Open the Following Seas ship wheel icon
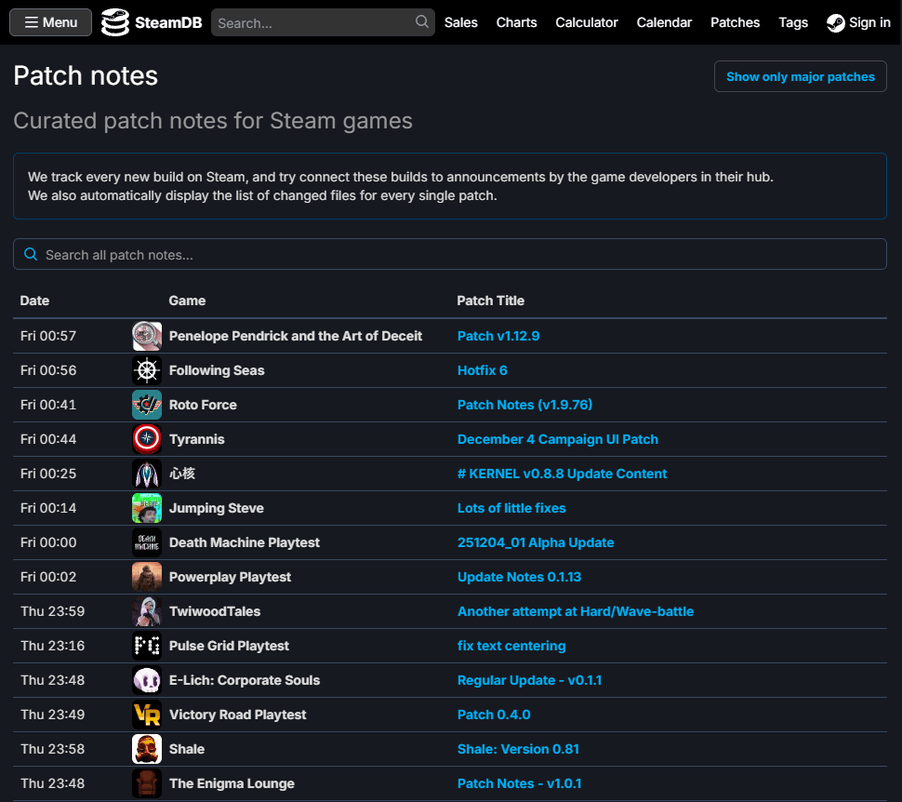 pyautogui.click(x=147, y=371)
